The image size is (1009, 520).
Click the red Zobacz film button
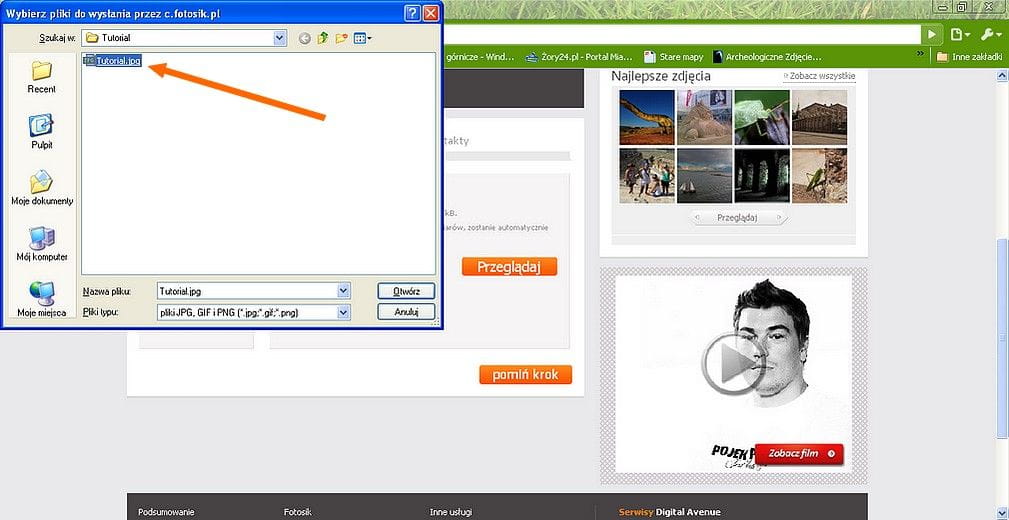pyautogui.click(x=799, y=454)
